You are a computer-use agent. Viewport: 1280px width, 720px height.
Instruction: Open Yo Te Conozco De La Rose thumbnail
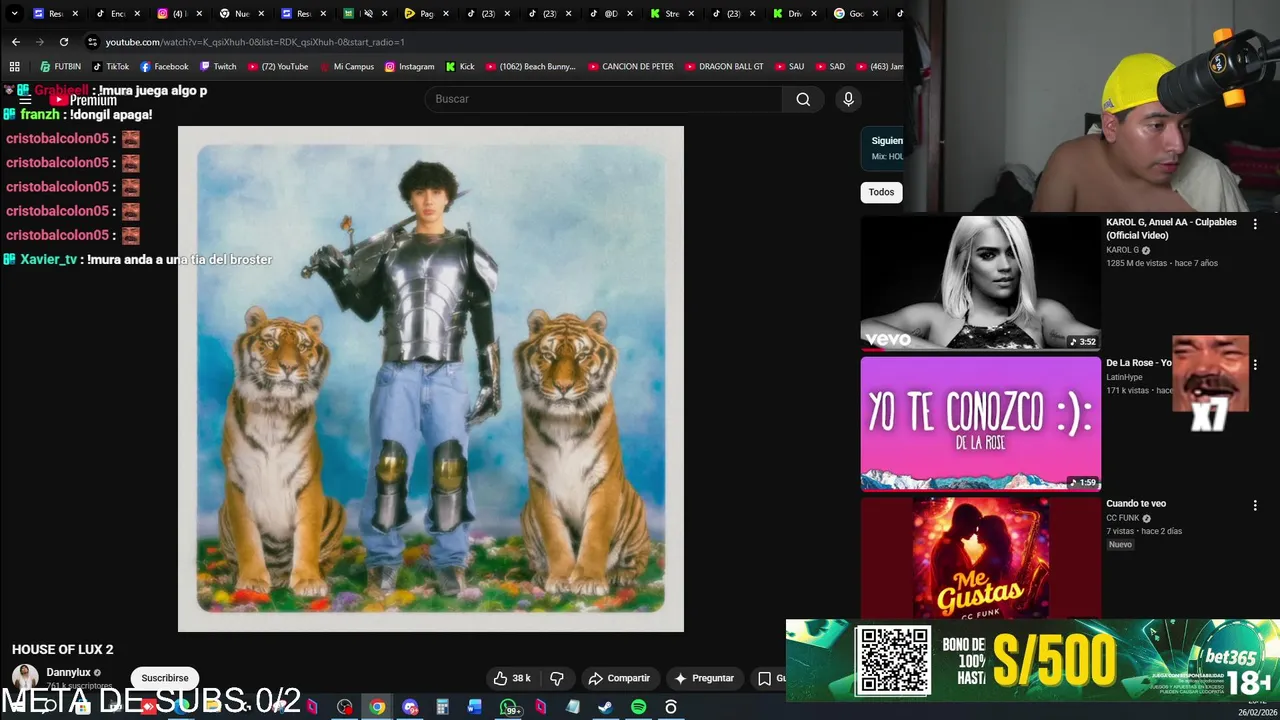tap(980, 424)
